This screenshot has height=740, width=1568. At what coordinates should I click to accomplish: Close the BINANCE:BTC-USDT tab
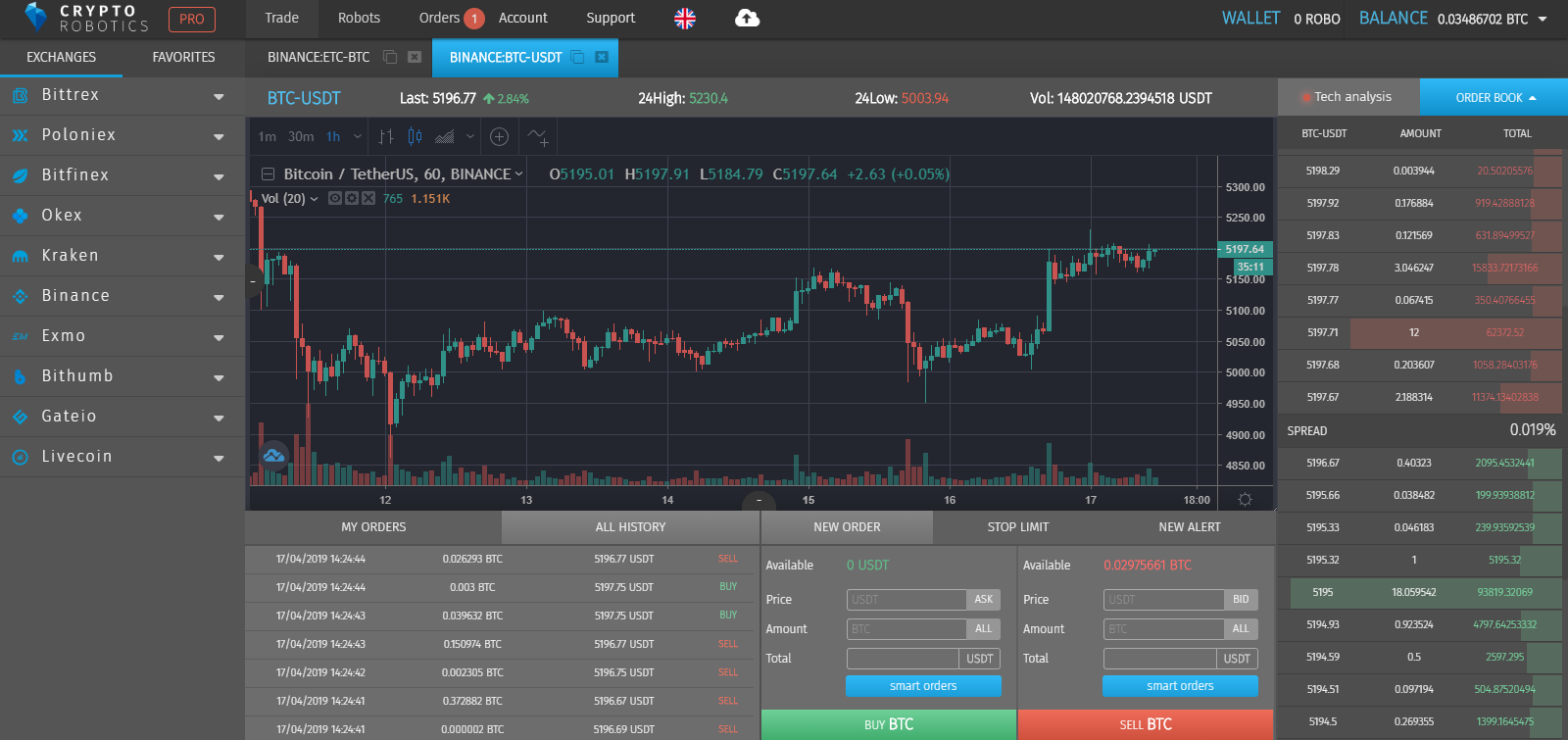[602, 57]
